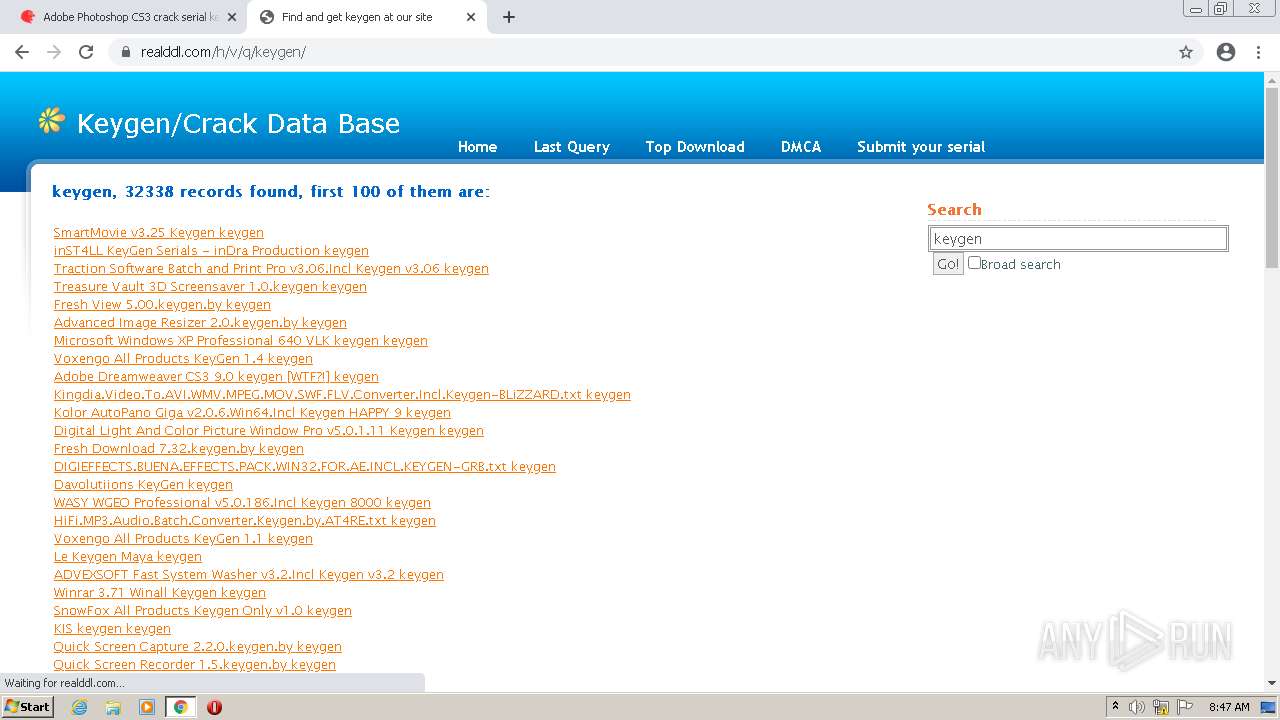
Task: Click the Keygen/Crack Data Base title
Action: click(238, 123)
